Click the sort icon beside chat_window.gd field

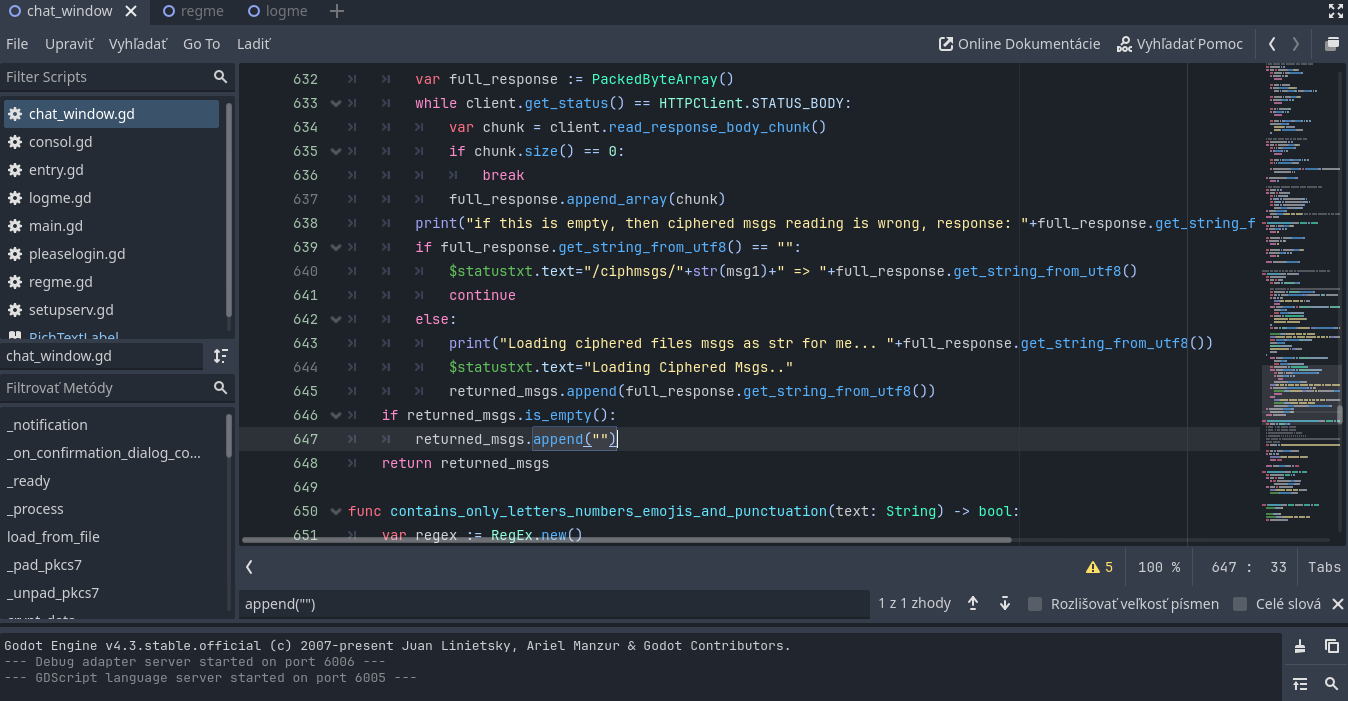pos(220,355)
